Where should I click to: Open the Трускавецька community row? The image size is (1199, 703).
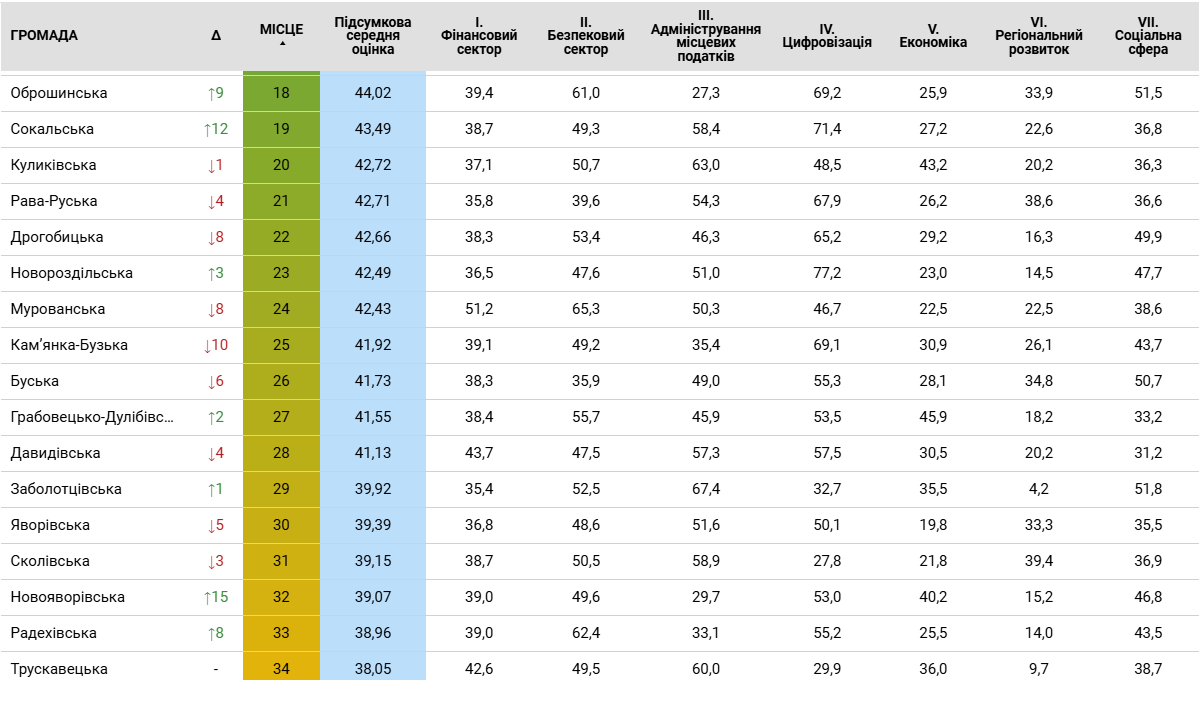(59, 669)
